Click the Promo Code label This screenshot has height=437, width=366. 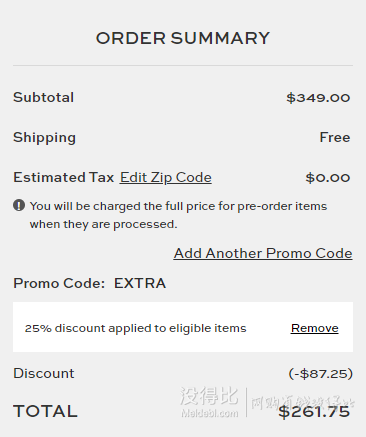click(59, 283)
